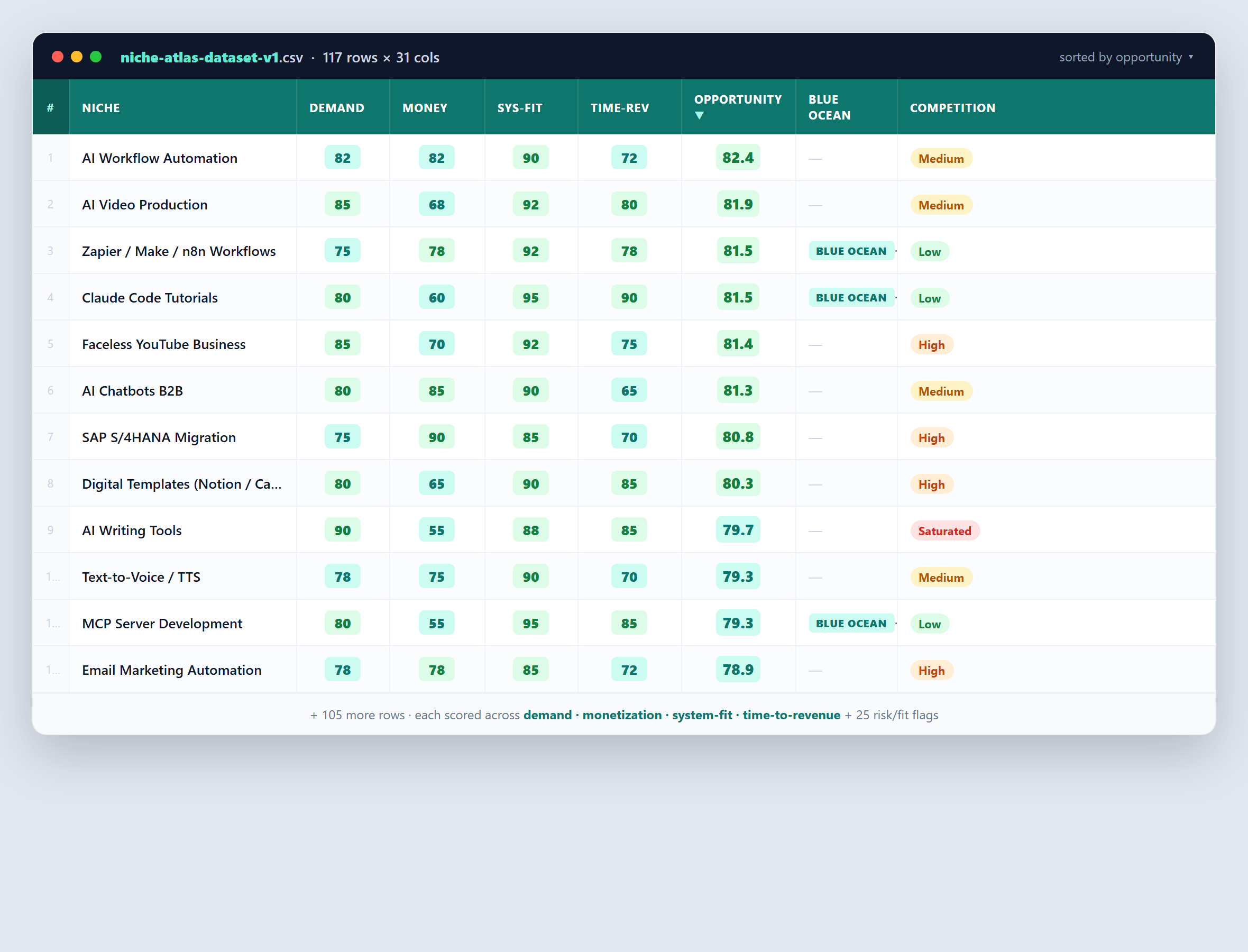Click the yellow minimize window dot
This screenshot has height=952, width=1248.
(77, 57)
